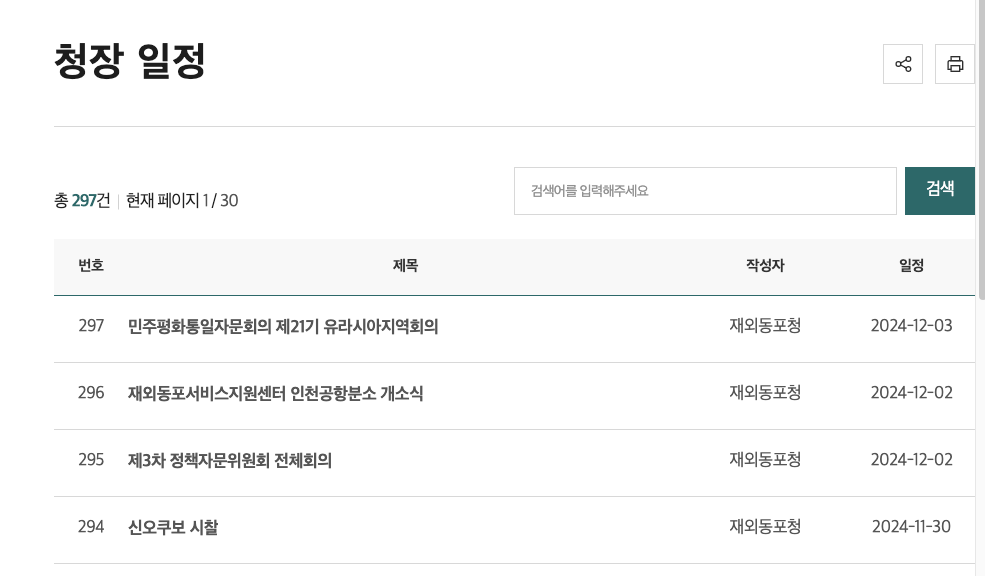
Task: Click the 2024-11-30 date cell
Action: (x=912, y=526)
